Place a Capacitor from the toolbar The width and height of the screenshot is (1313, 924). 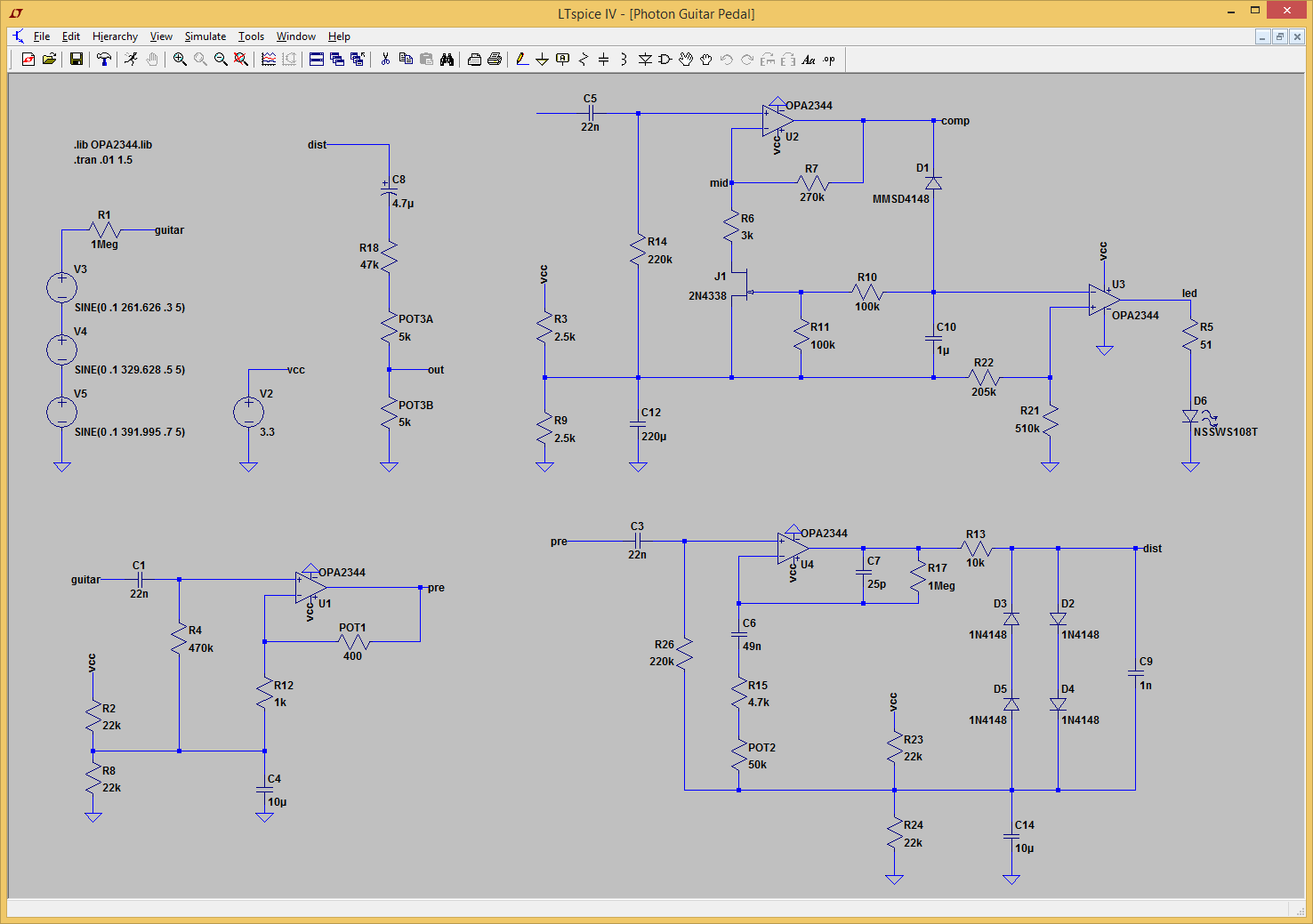(x=604, y=60)
